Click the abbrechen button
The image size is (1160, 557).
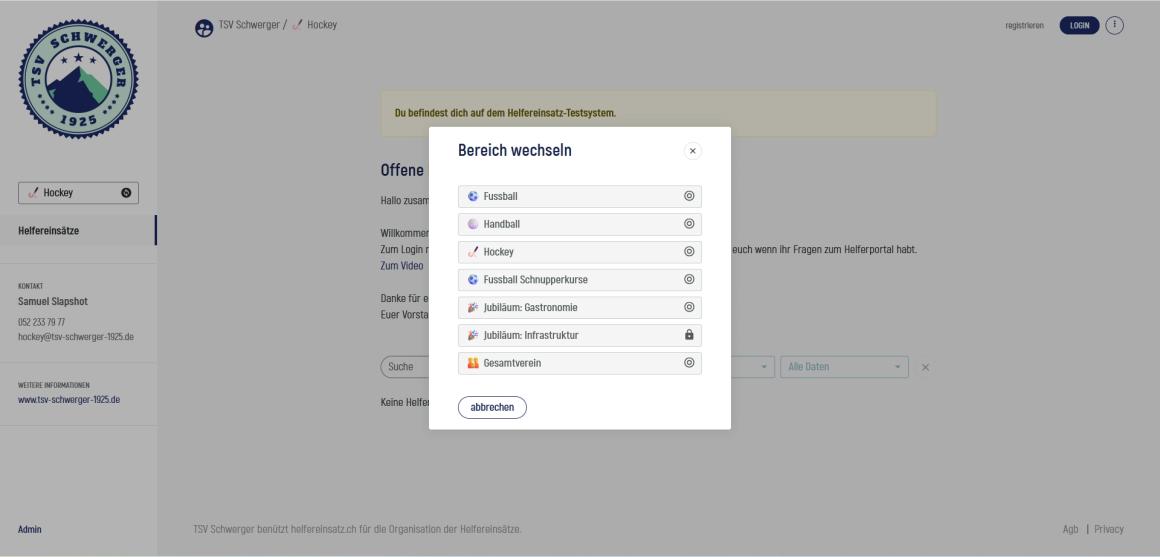[492, 408]
